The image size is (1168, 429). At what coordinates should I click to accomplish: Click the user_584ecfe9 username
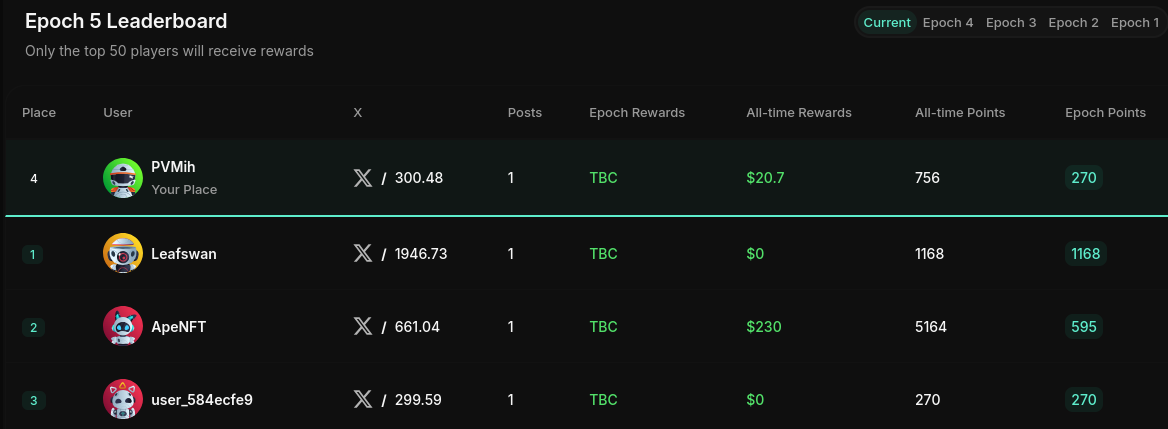point(202,399)
